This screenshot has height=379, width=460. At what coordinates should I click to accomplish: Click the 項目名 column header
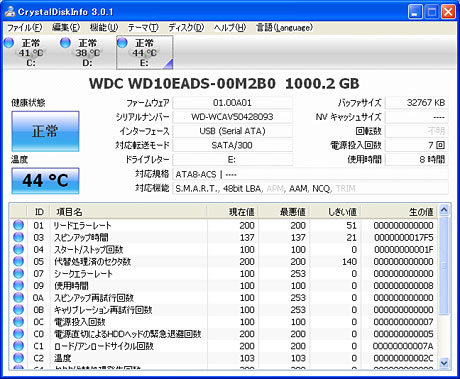point(128,212)
